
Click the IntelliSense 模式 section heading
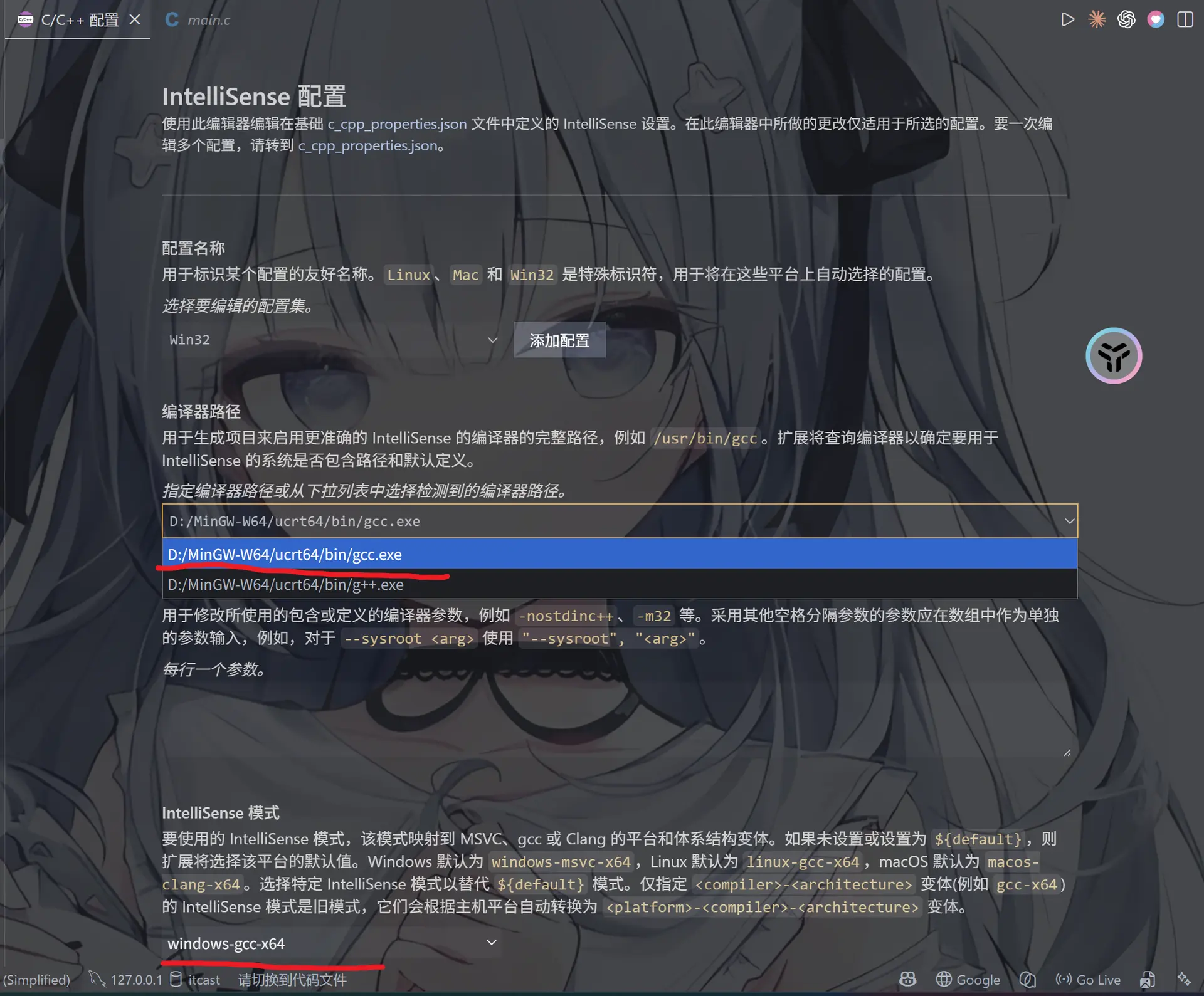point(221,812)
